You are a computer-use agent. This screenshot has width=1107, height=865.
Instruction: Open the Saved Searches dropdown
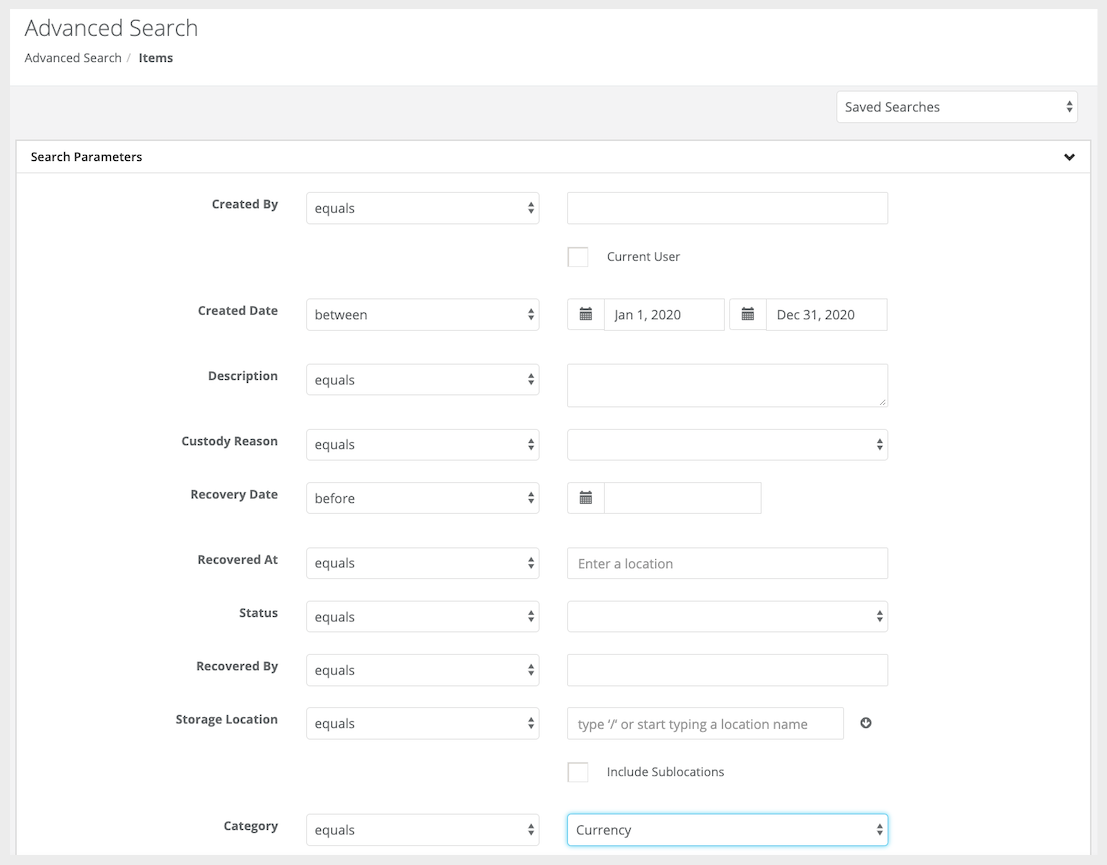956,107
